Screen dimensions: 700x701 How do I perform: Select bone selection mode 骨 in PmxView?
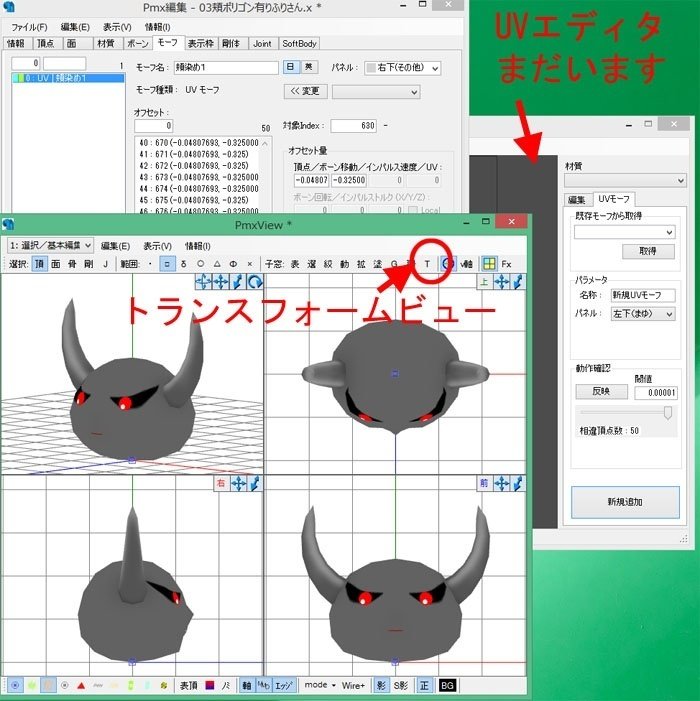coord(72,264)
